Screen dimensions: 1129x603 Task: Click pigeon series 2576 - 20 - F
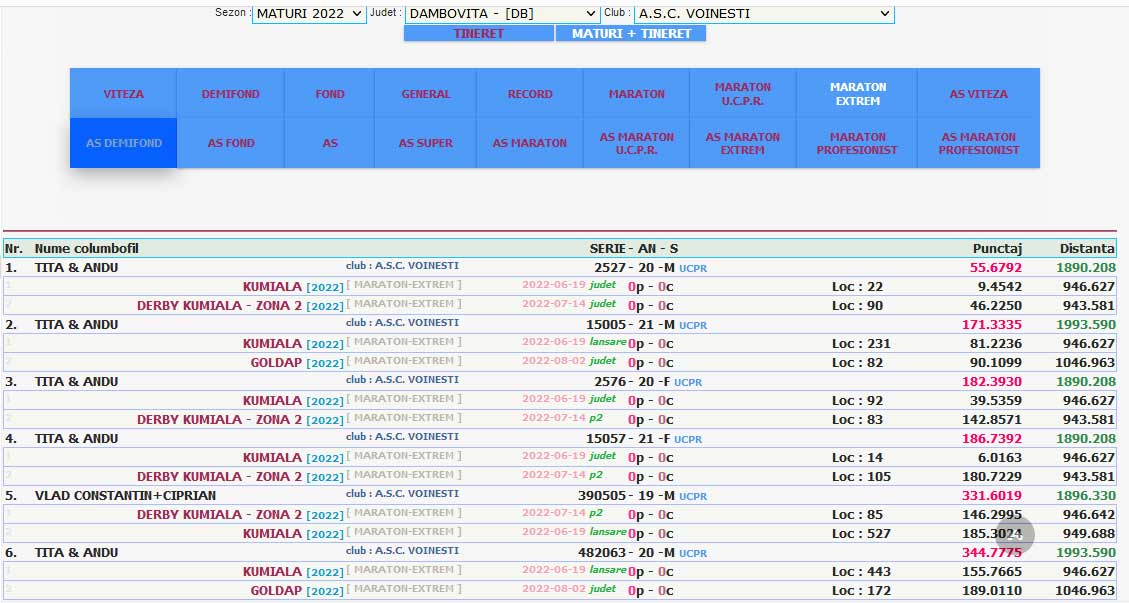click(632, 382)
